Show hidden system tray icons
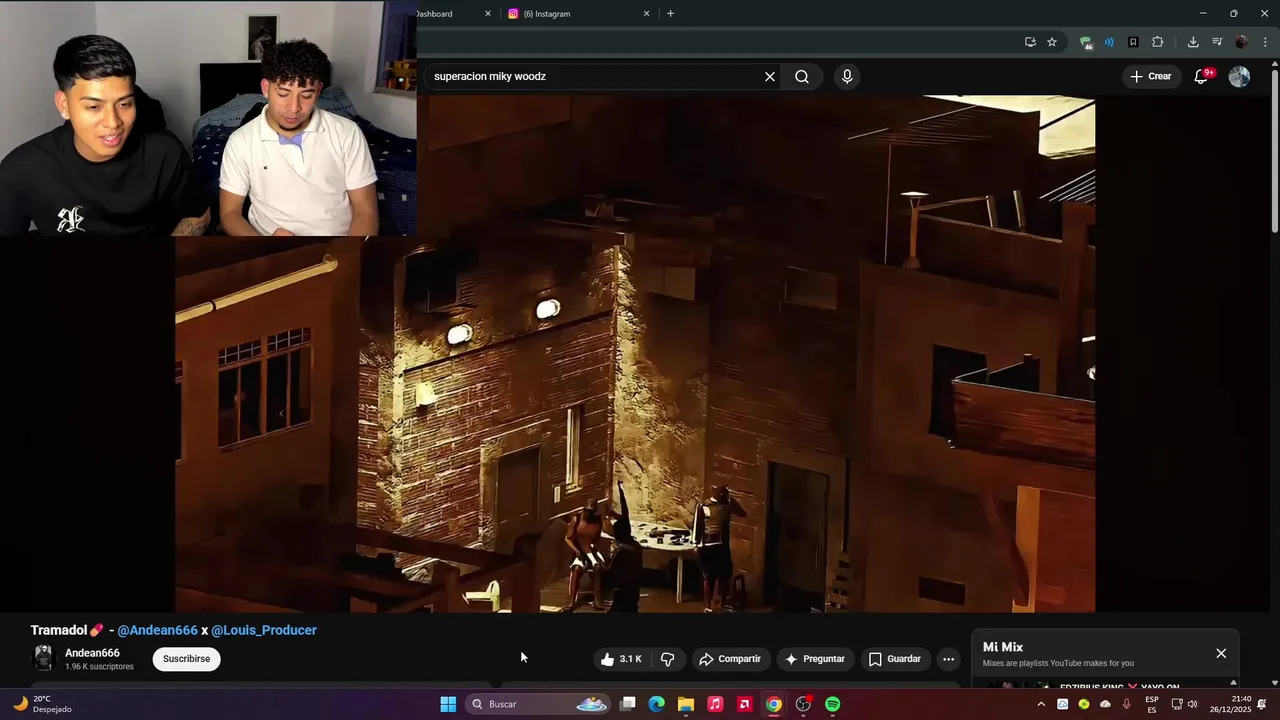1280x720 pixels. tap(1041, 704)
